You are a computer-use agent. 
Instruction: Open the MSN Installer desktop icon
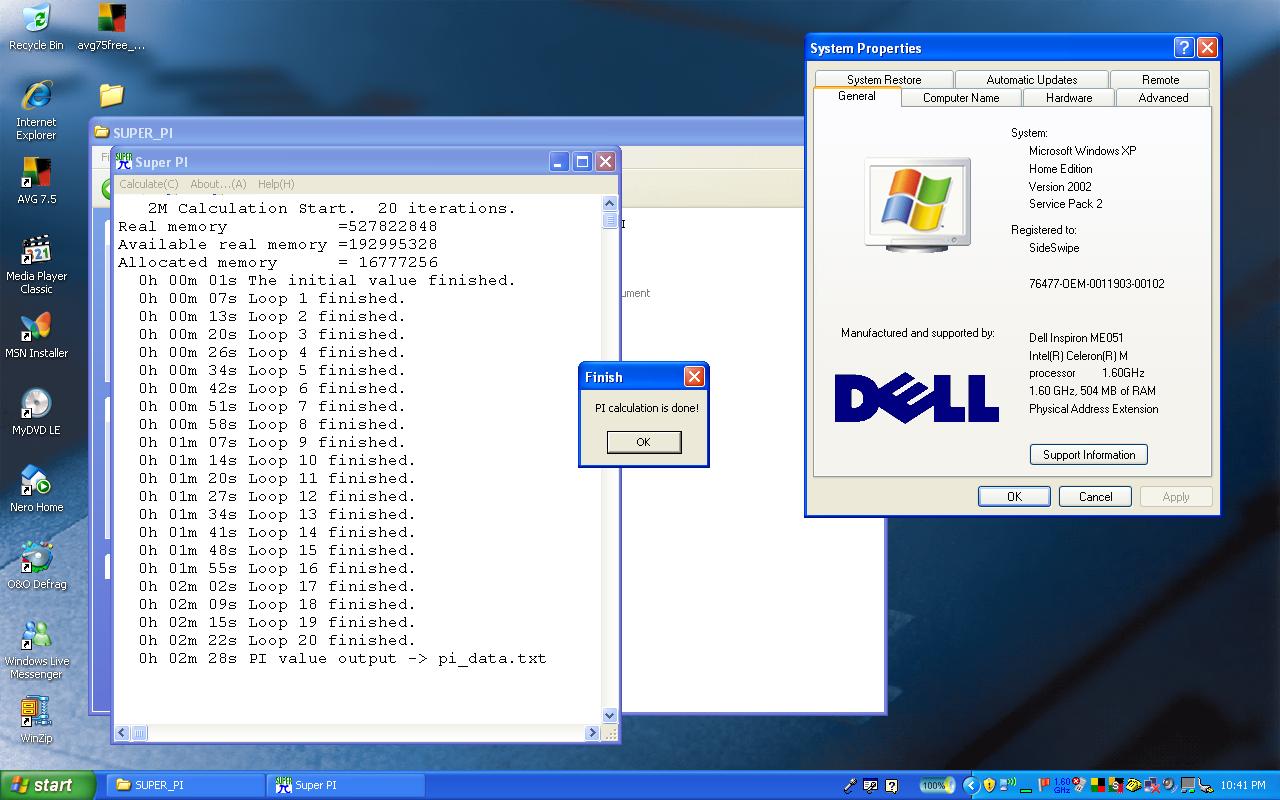click(36, 336)
